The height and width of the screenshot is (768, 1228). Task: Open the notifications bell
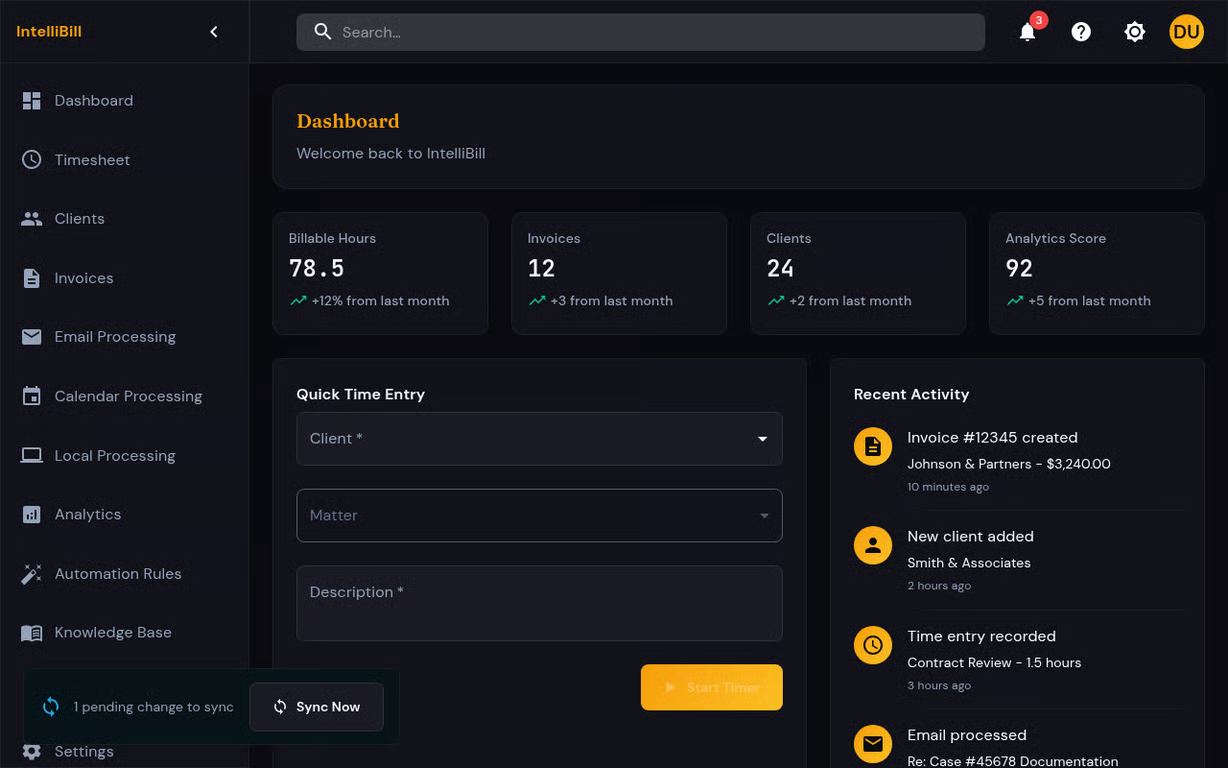[x=1027, y=32]
